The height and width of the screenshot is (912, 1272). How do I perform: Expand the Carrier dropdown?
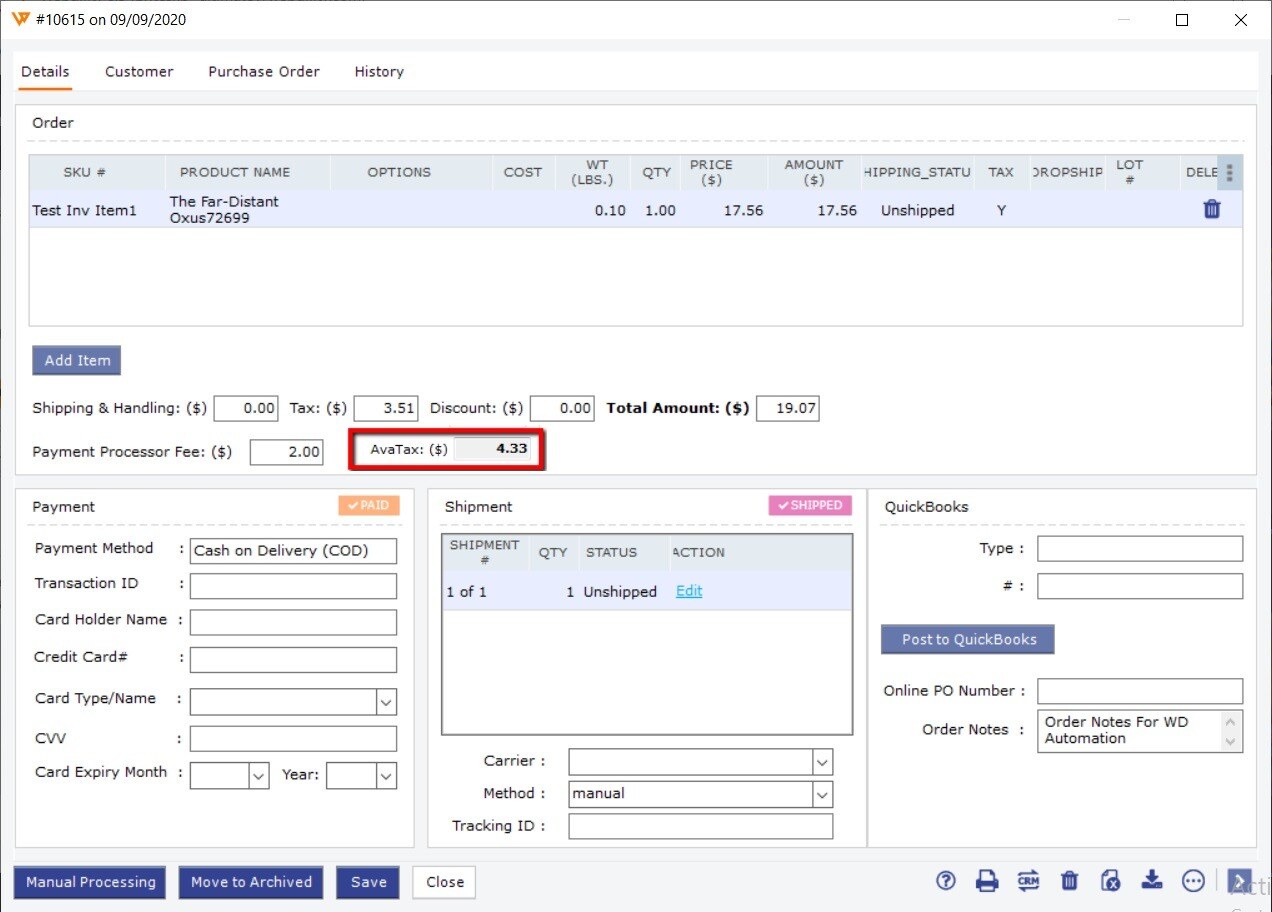pyautogui.click(x=822, y=763)
